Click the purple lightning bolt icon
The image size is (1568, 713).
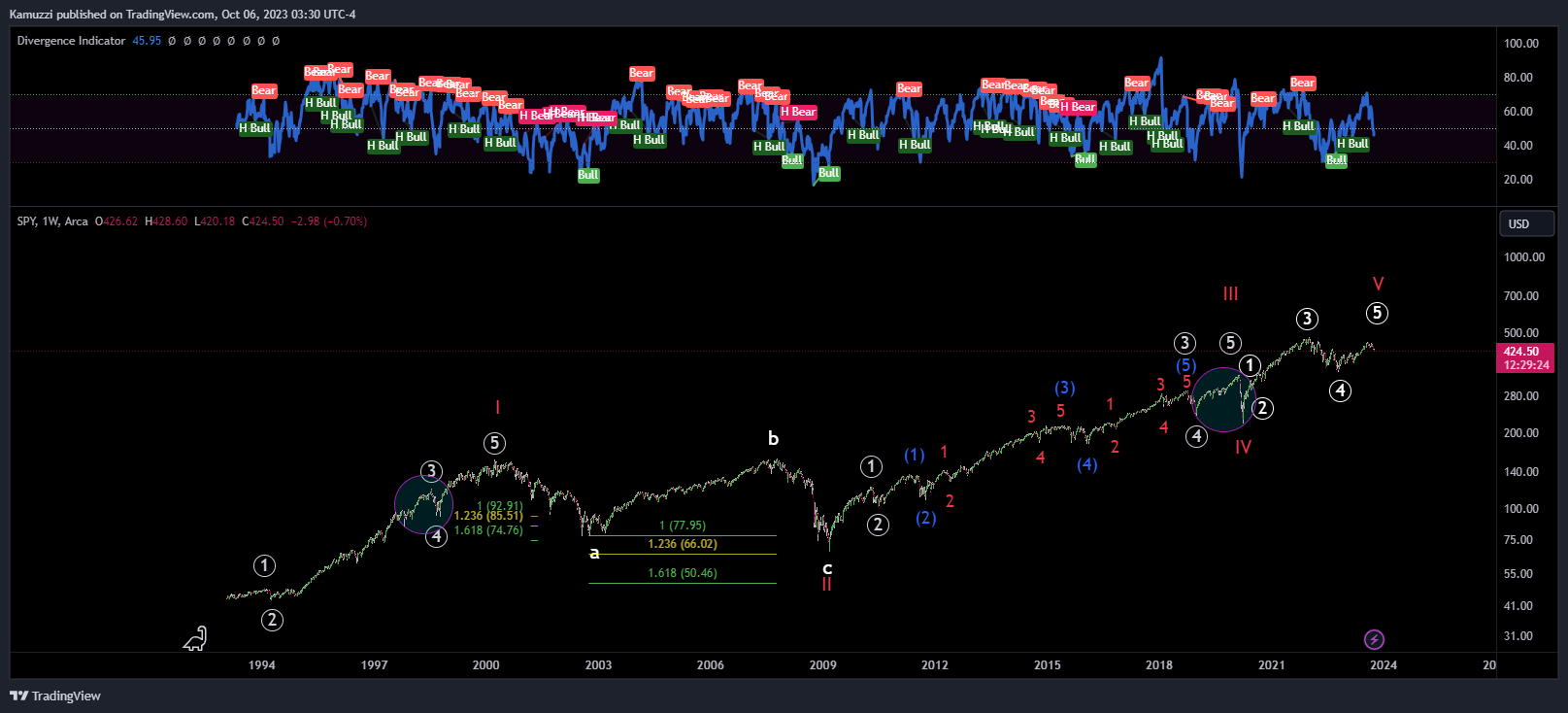pyautogui.click(x=1374, y=639)
